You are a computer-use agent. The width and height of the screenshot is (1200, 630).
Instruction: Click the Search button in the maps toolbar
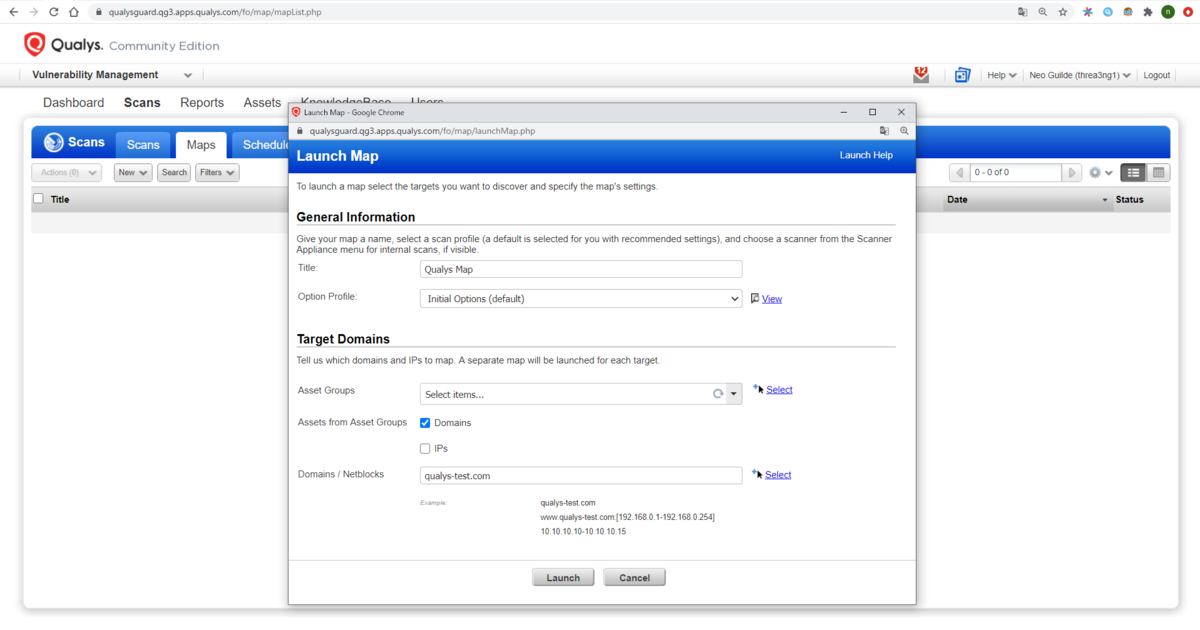(x=174, y=173)
